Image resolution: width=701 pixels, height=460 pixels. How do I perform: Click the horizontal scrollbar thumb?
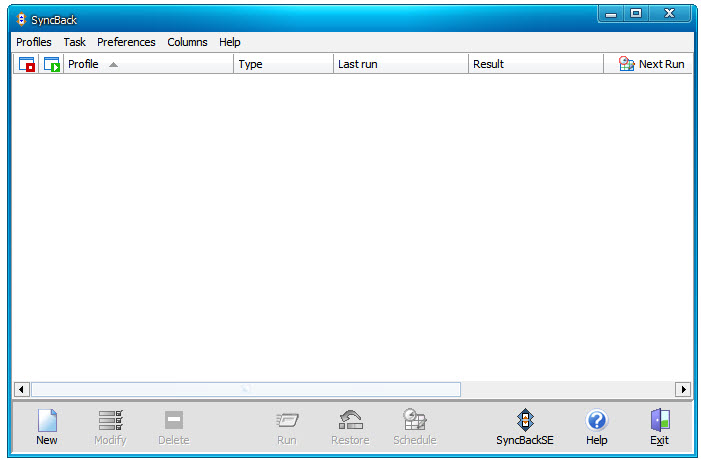tap(246, 389)
